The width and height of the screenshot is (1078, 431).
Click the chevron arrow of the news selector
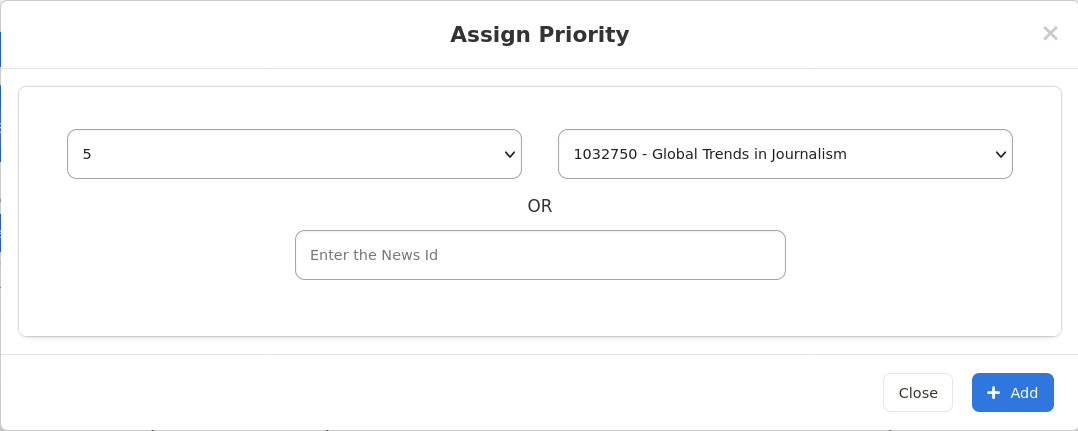tap(1000, 154)
